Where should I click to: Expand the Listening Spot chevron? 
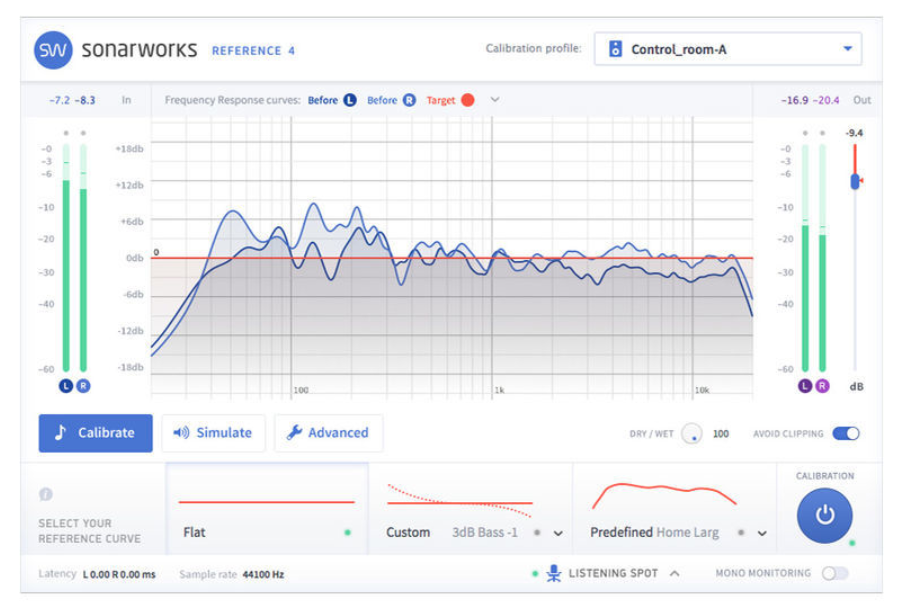[x=675, y=574]
